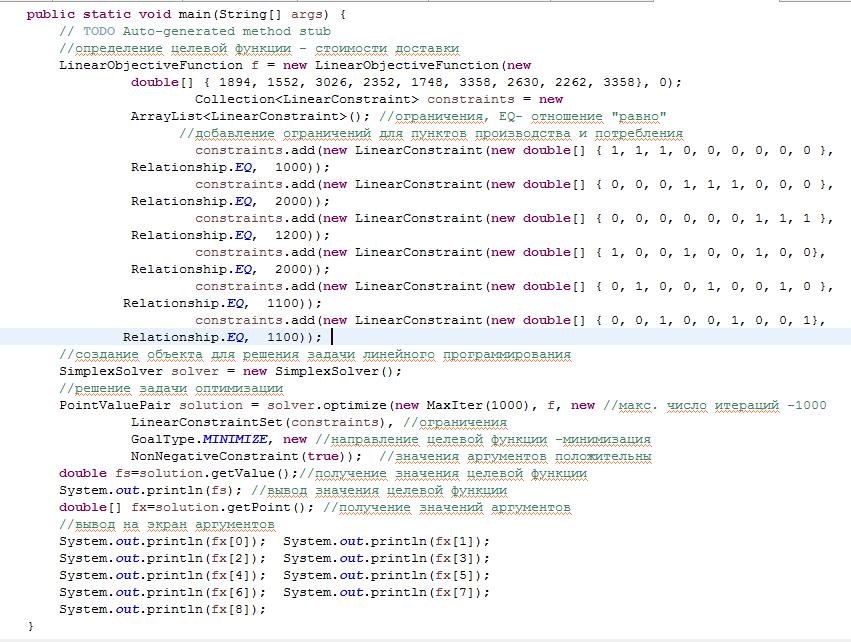The height and width of the screenshot is (642, 851).
Task: Click 'MaxIter(1000)' argument
Action: (478, 405)
